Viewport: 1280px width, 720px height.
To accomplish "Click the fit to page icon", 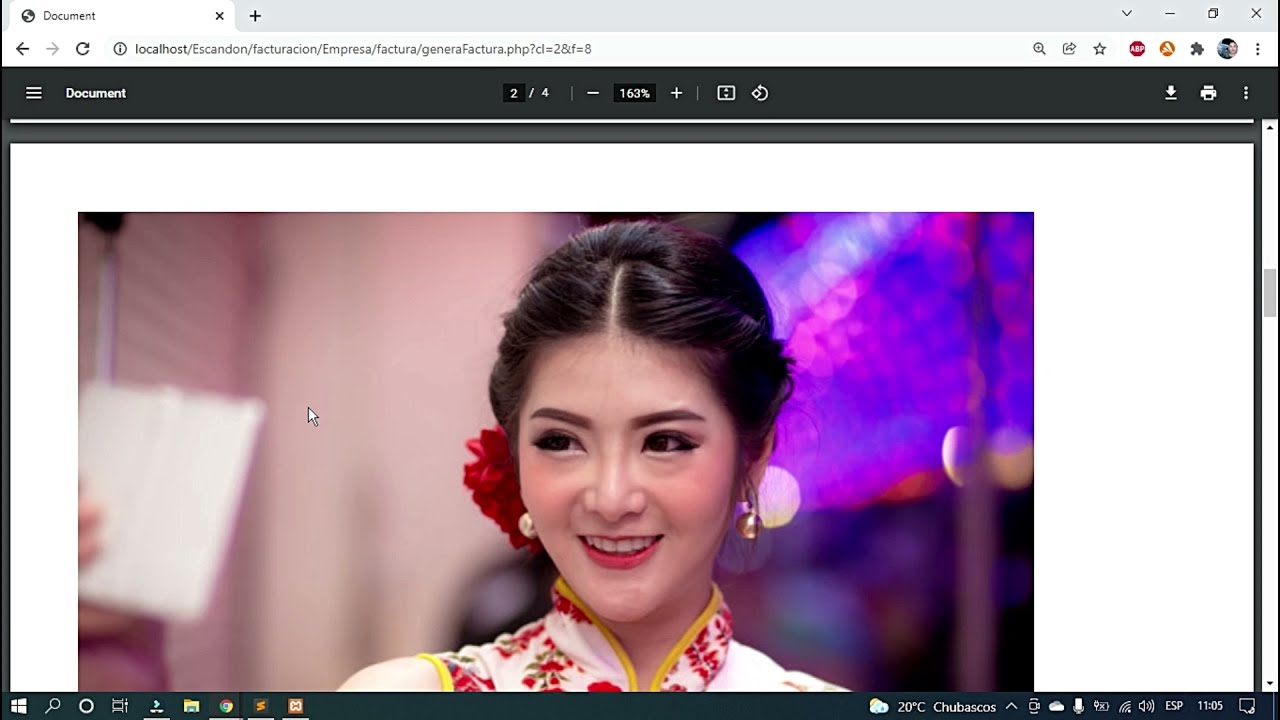I will click(x=726, y=93).
